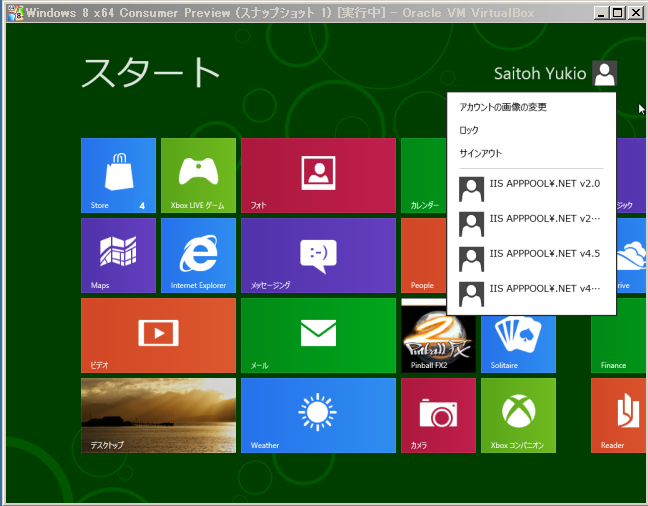Select change account picture option
Image resolution: width=648 pixels, height=506 pixels.
(x=503, y=107)
